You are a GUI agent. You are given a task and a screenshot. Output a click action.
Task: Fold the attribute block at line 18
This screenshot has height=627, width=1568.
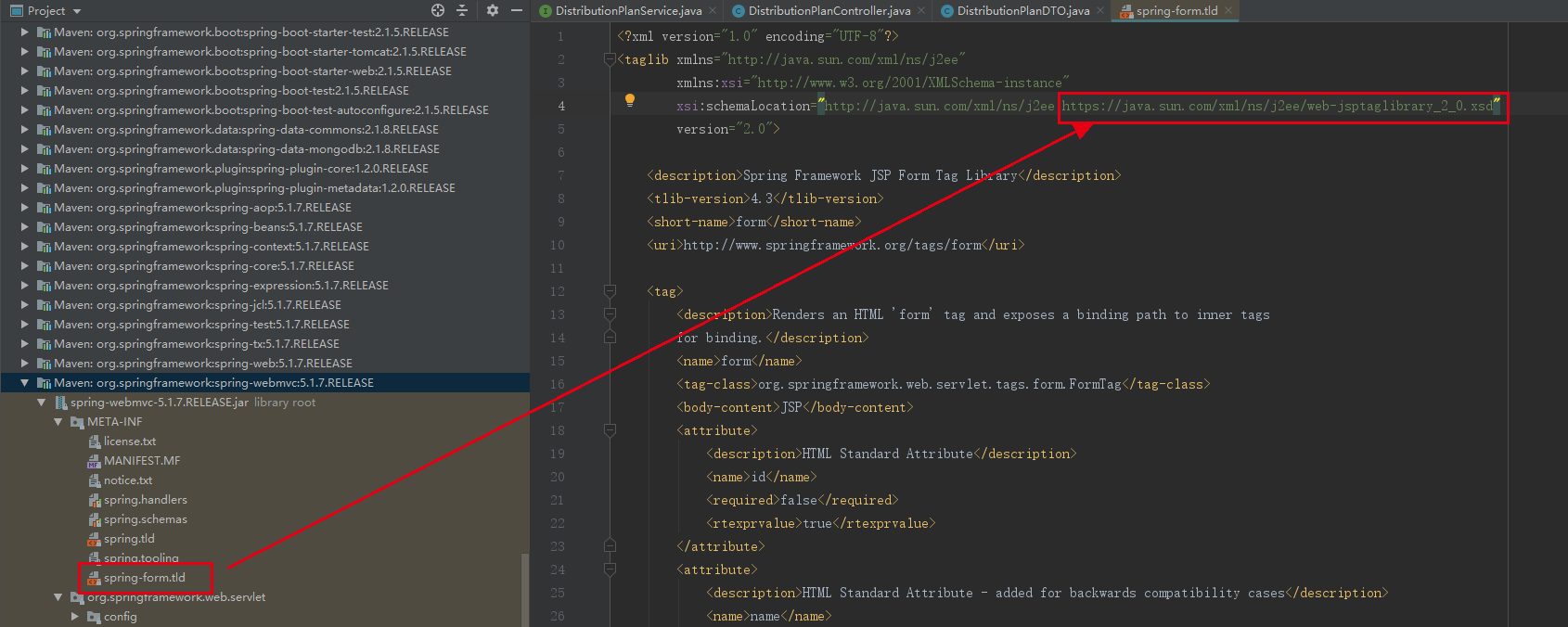(610, 430)
